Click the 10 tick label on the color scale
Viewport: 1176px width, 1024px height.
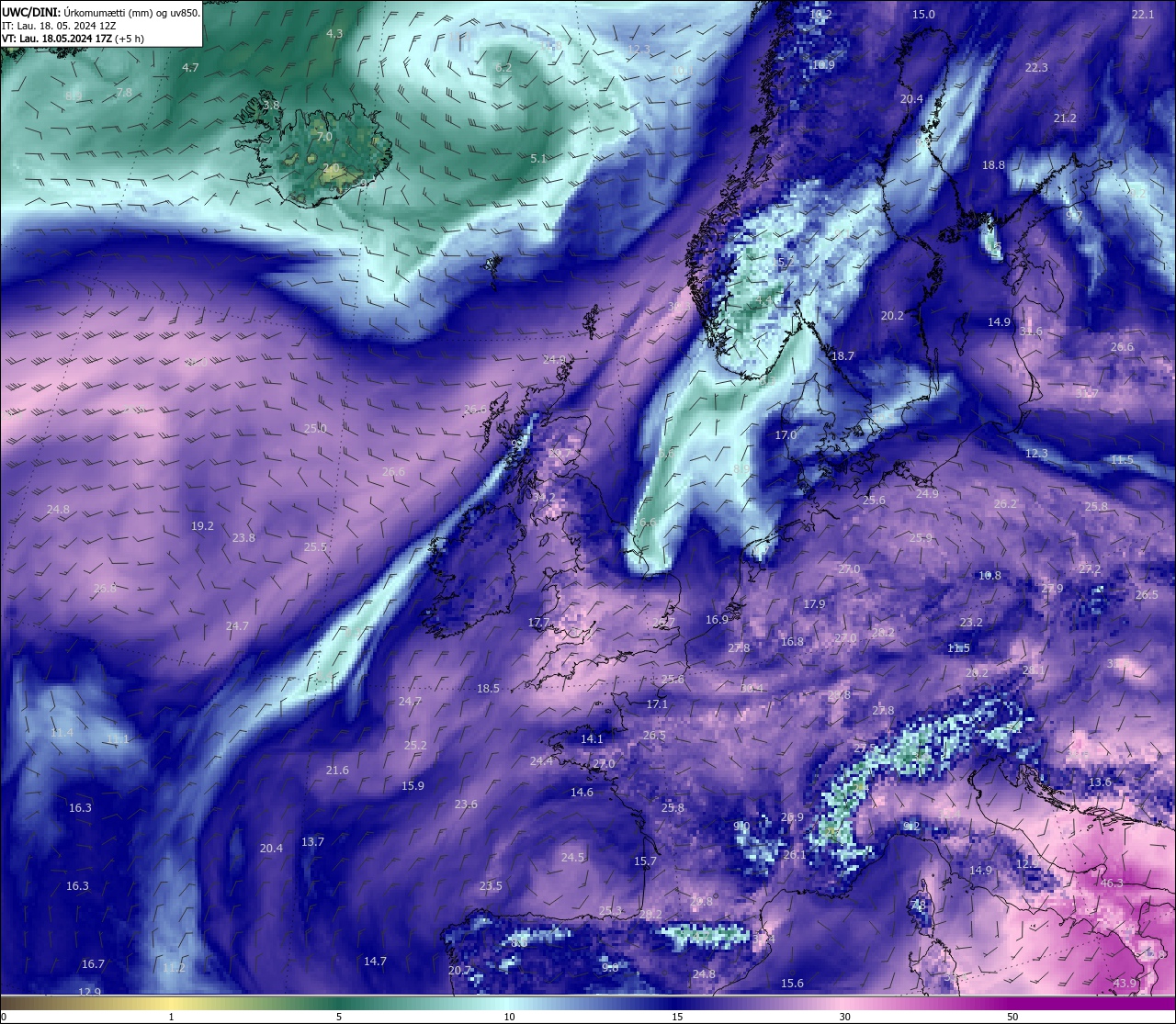pos(509,1017)
